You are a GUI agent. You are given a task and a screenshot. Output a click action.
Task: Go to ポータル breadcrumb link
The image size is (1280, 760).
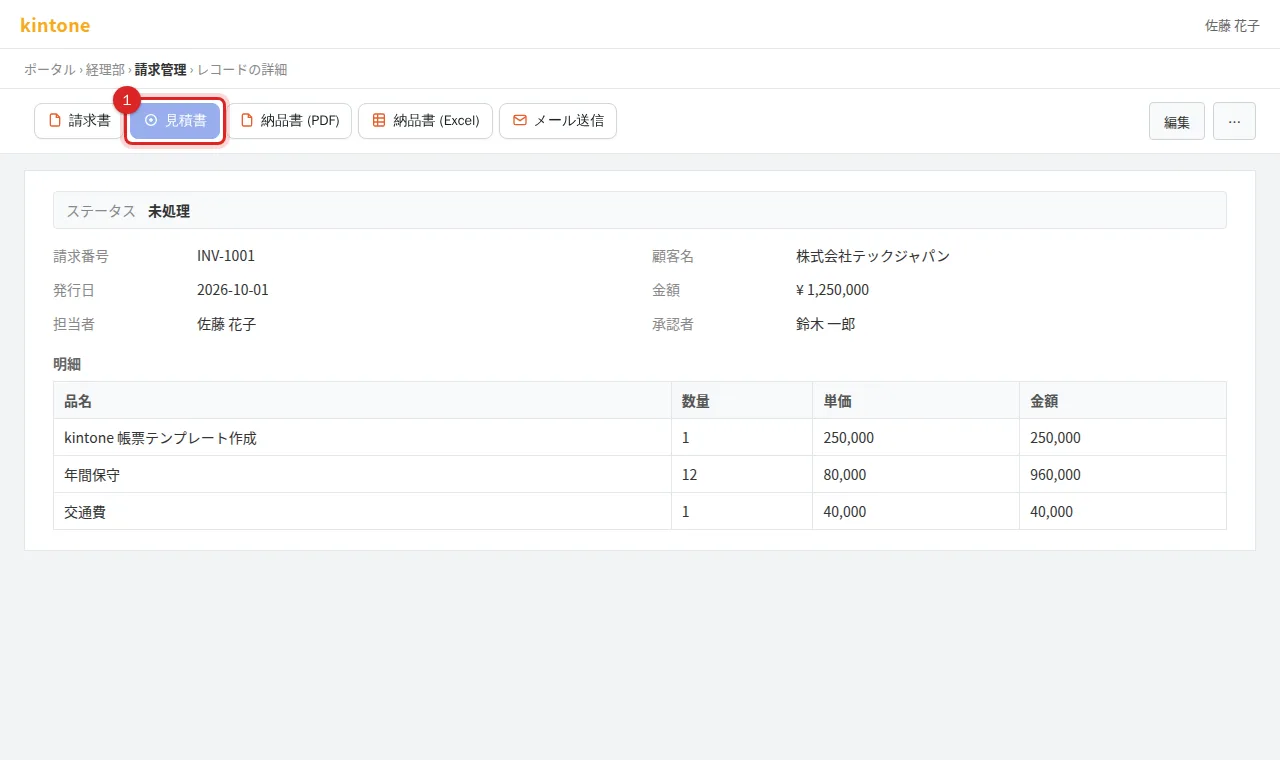50,69
